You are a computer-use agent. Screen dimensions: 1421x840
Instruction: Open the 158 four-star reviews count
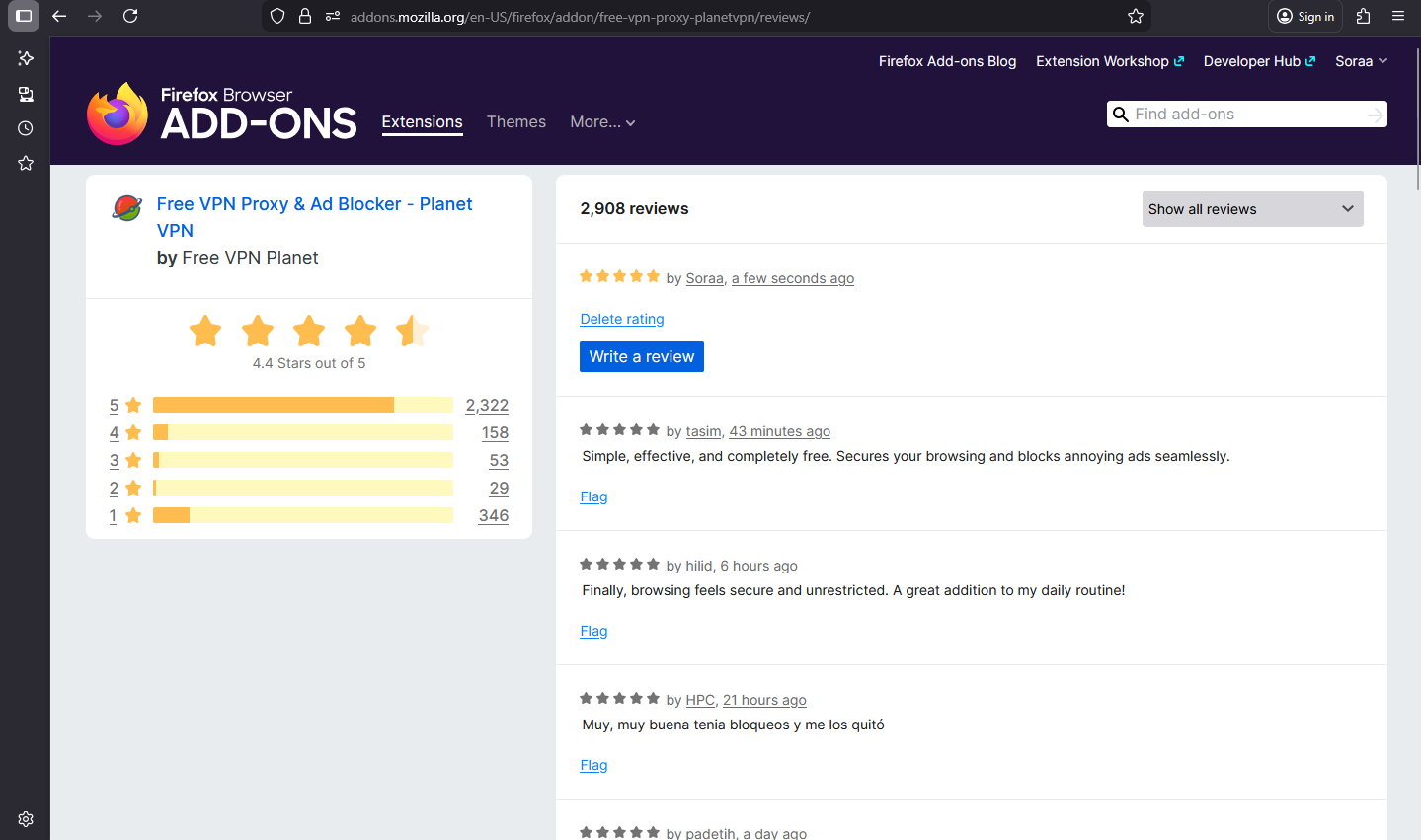coord(495,432)
